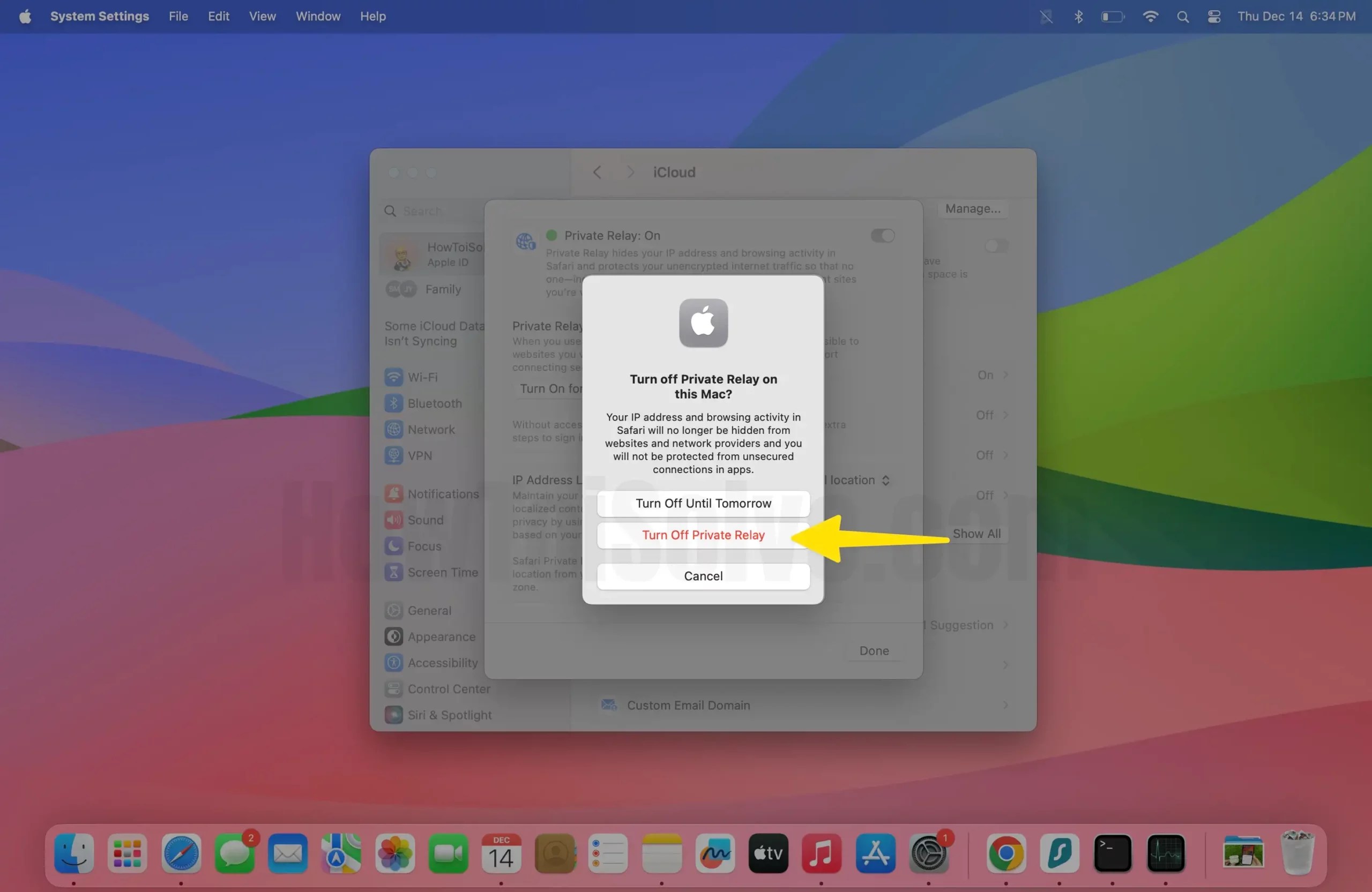Image resolution: width=1372 pixels, height=892 pixels.
Task: Open Screen Time settings
Action: (442, 572)
